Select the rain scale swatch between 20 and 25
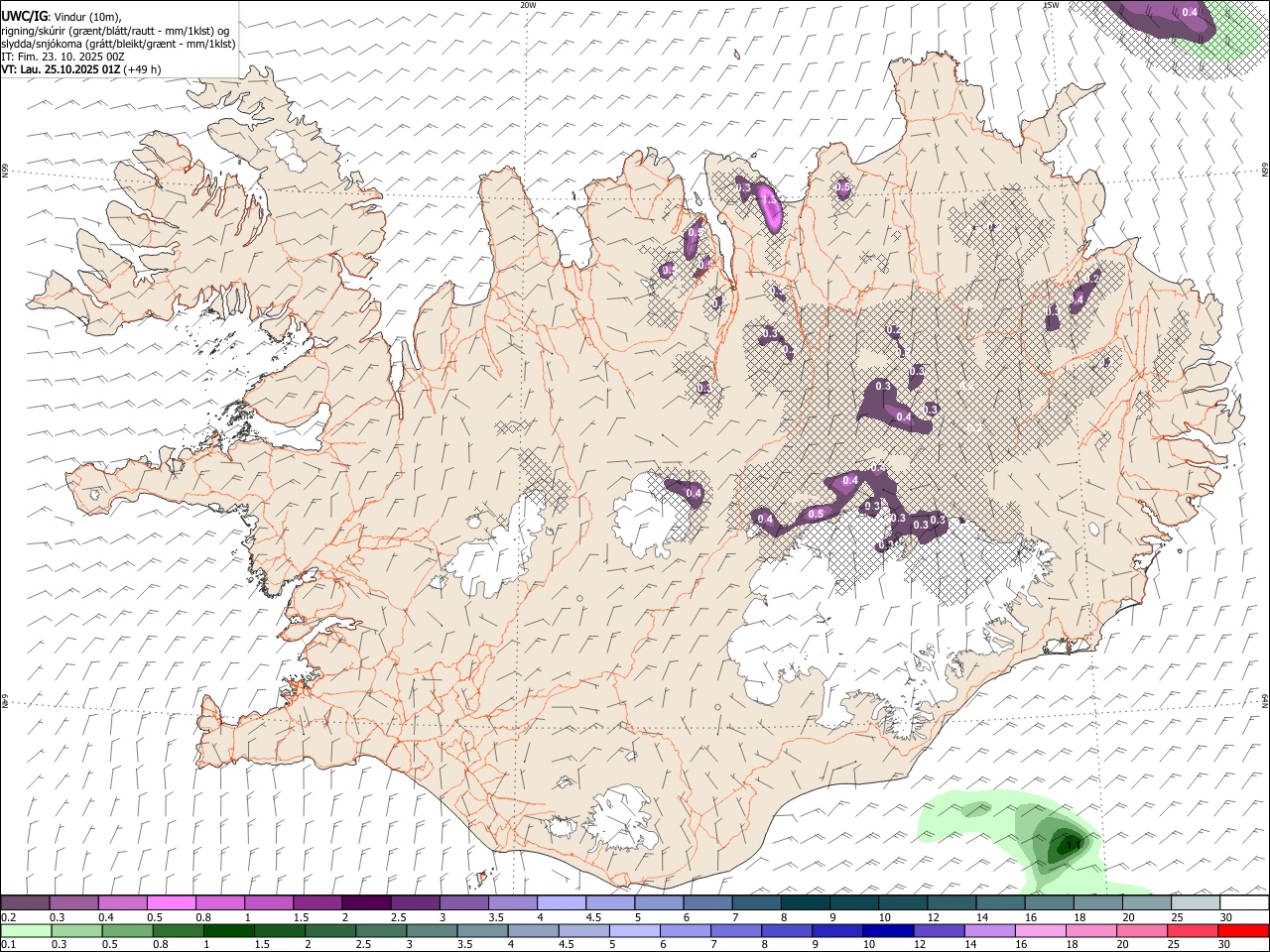The width and height of the screenshot is (1270, 952). tap(1141, 930)
